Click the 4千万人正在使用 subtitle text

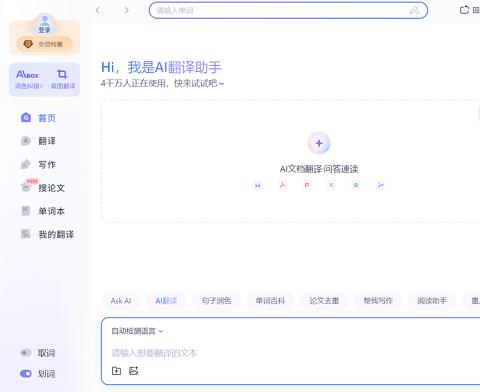(162, 83)
